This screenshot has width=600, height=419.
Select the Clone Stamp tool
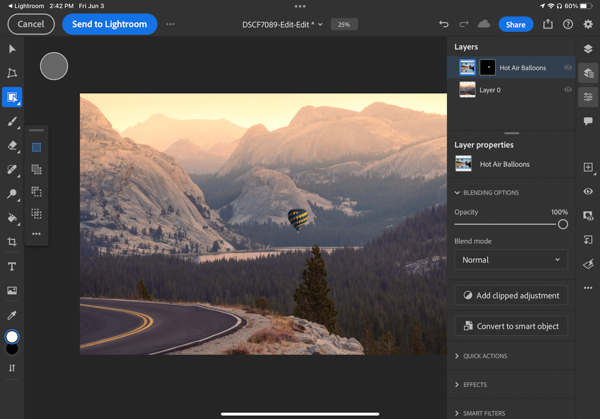click(12, 194)
